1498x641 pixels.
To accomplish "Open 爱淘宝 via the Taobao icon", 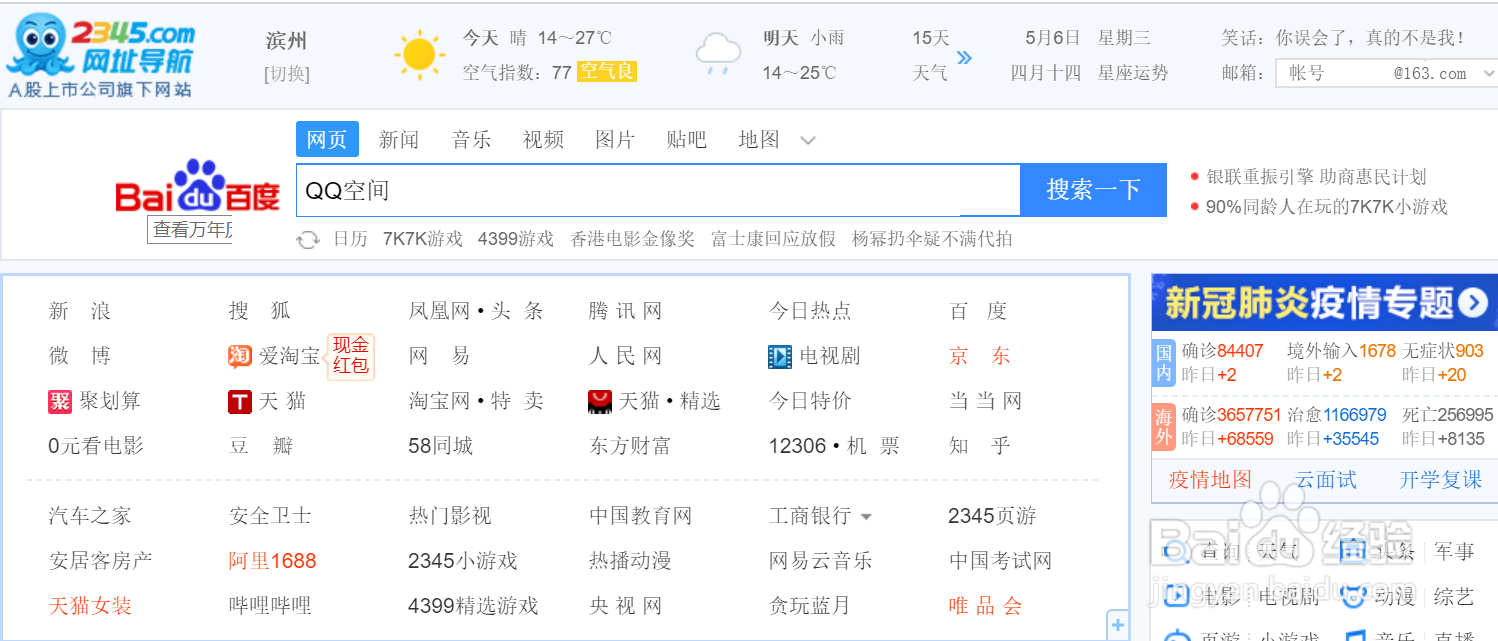I will (240, 356).
